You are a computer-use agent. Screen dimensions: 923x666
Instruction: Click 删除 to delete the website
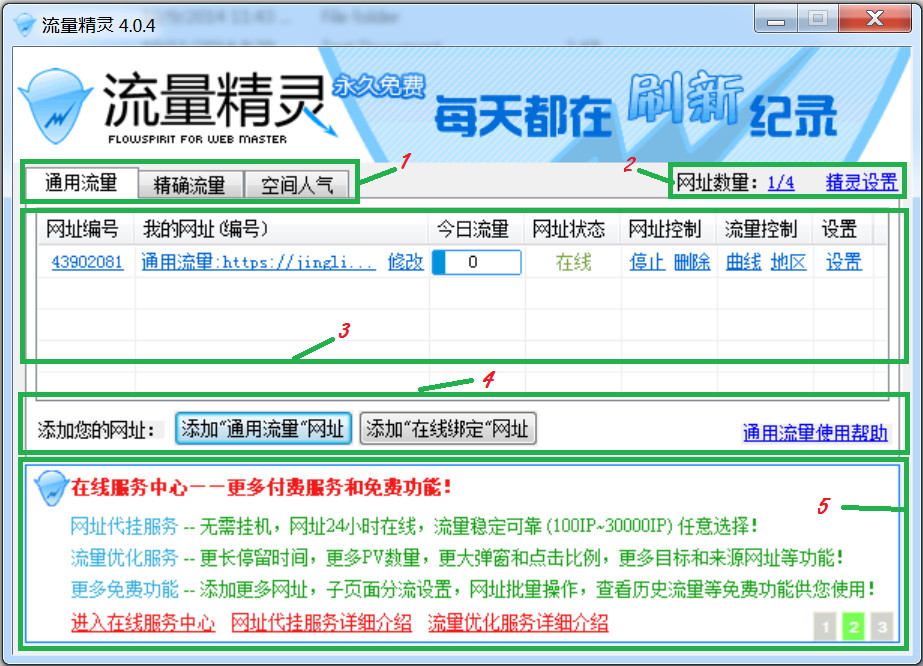pyautogui.click(x=691, y=262)
